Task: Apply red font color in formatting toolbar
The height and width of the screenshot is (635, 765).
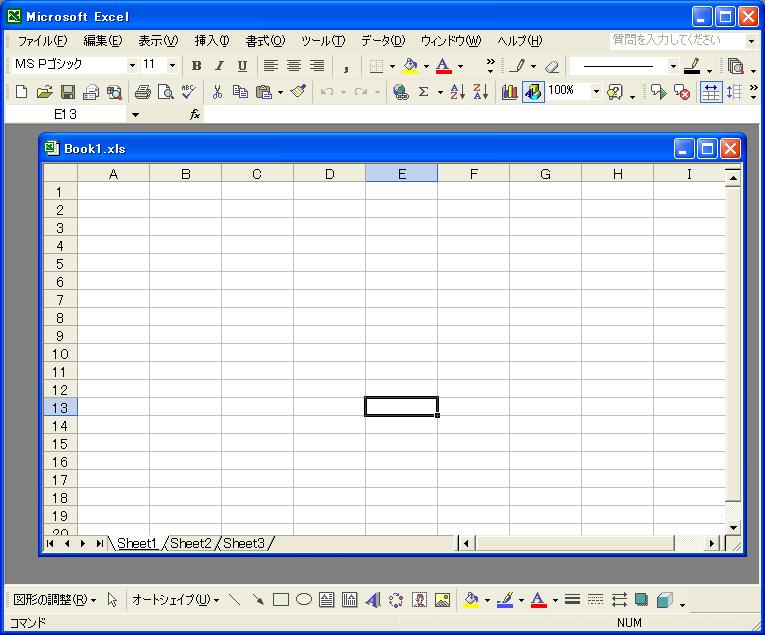Action: 443,66
